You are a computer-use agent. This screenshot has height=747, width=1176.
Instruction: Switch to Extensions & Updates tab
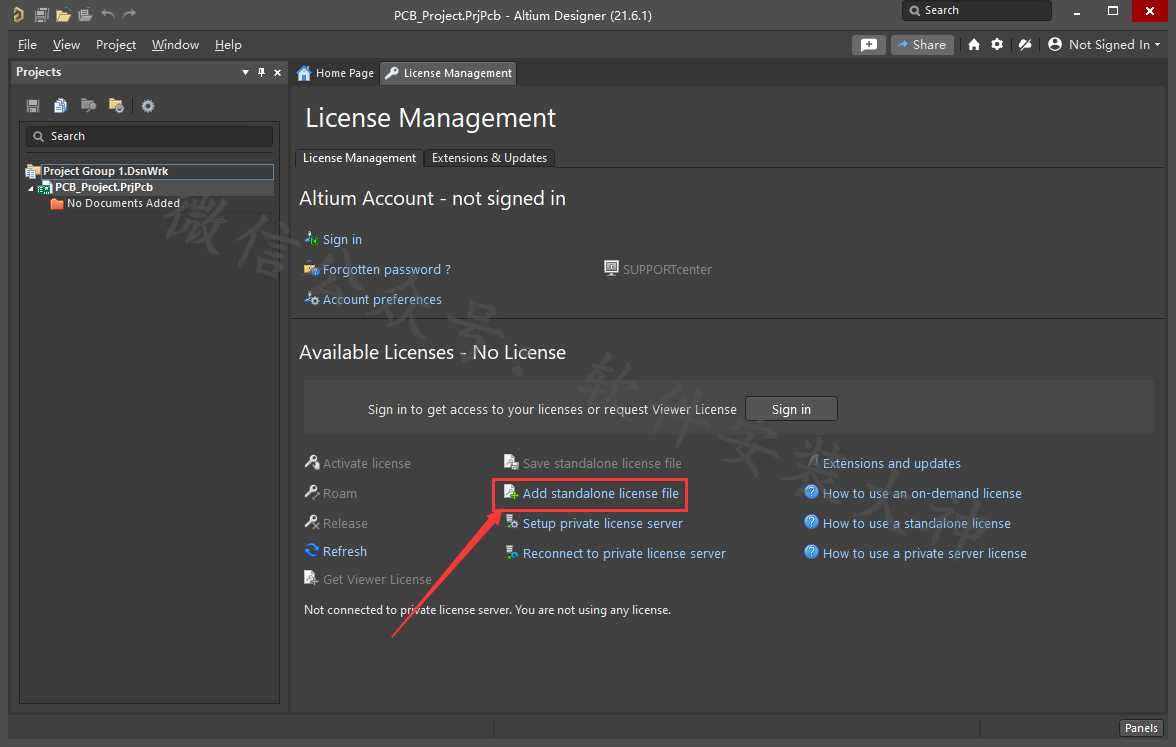[489, 158]
